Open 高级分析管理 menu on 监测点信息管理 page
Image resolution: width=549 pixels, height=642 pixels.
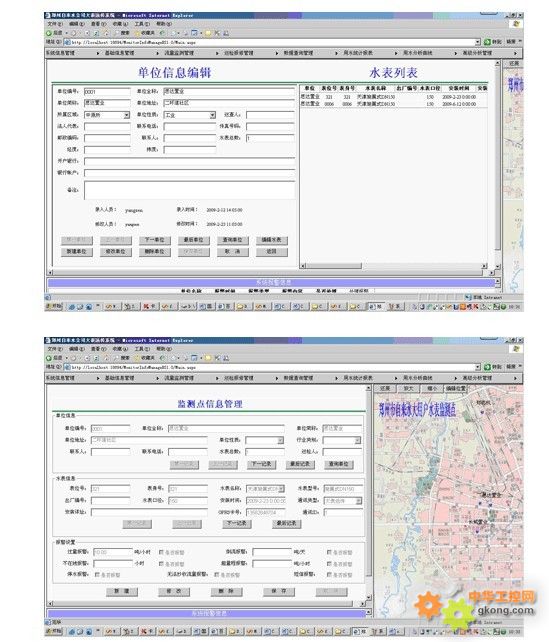click(477, 378)
